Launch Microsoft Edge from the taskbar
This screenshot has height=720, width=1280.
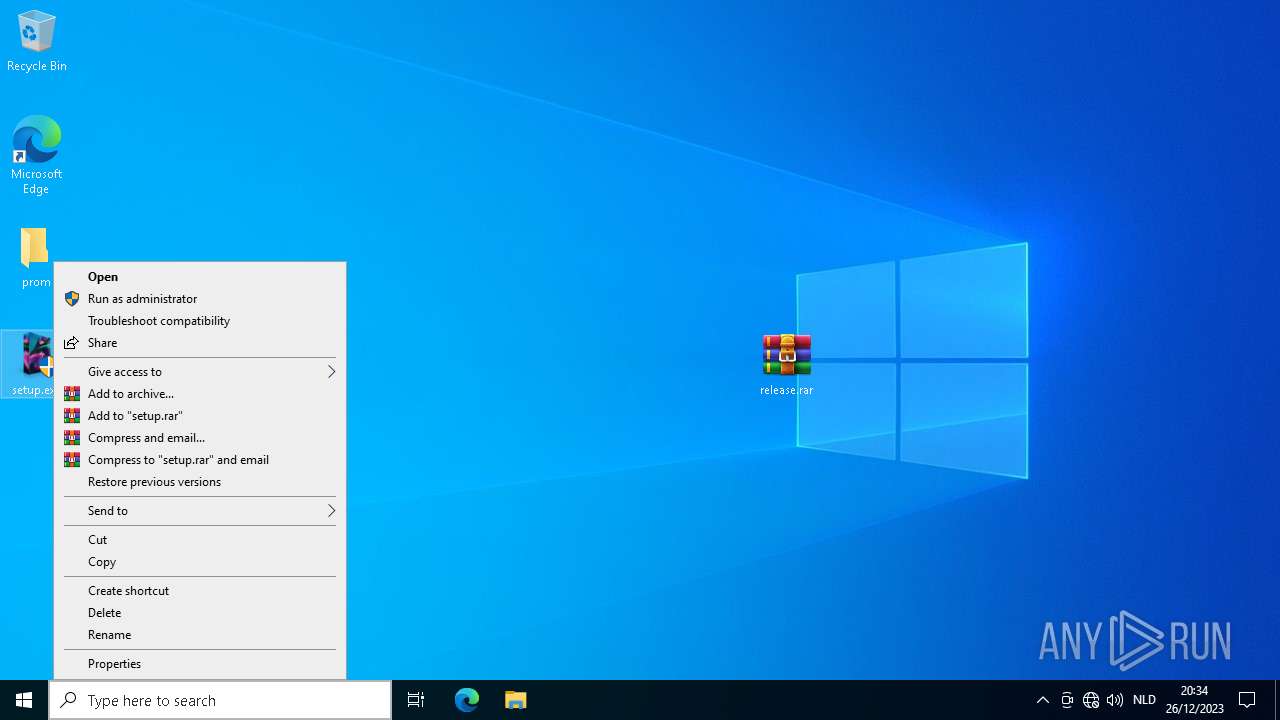coord(467,700)
